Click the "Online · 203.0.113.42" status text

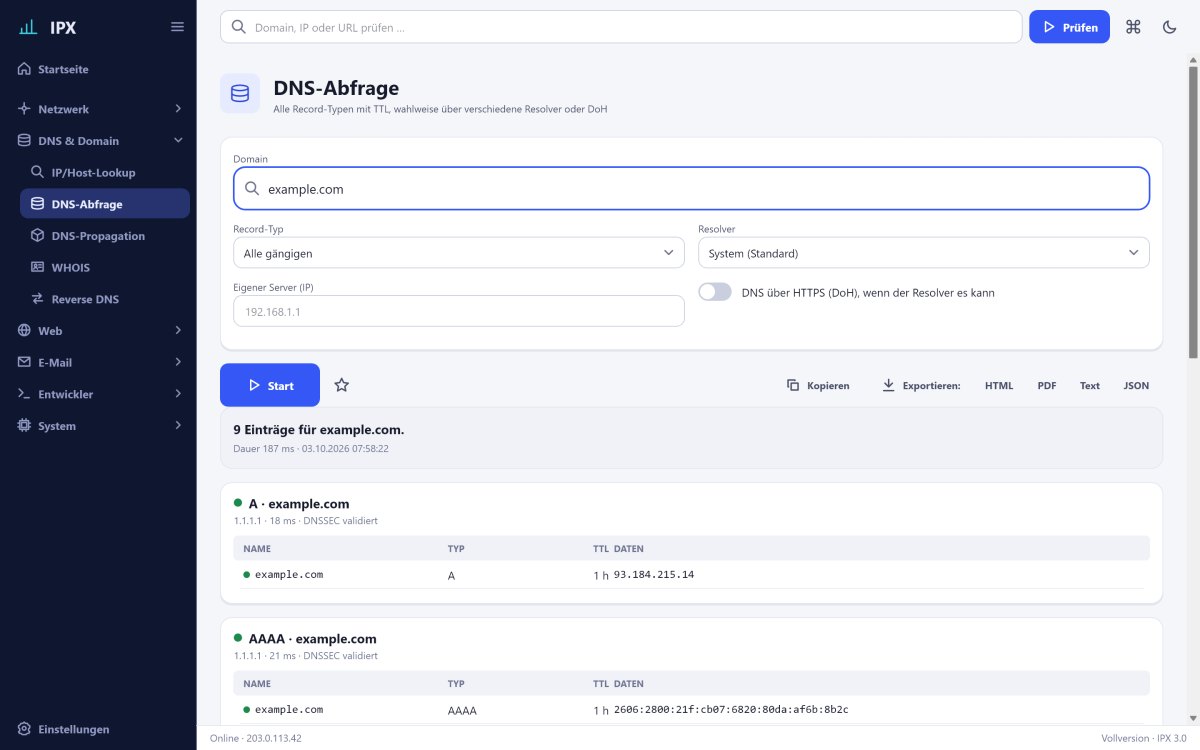click(256, 738)
